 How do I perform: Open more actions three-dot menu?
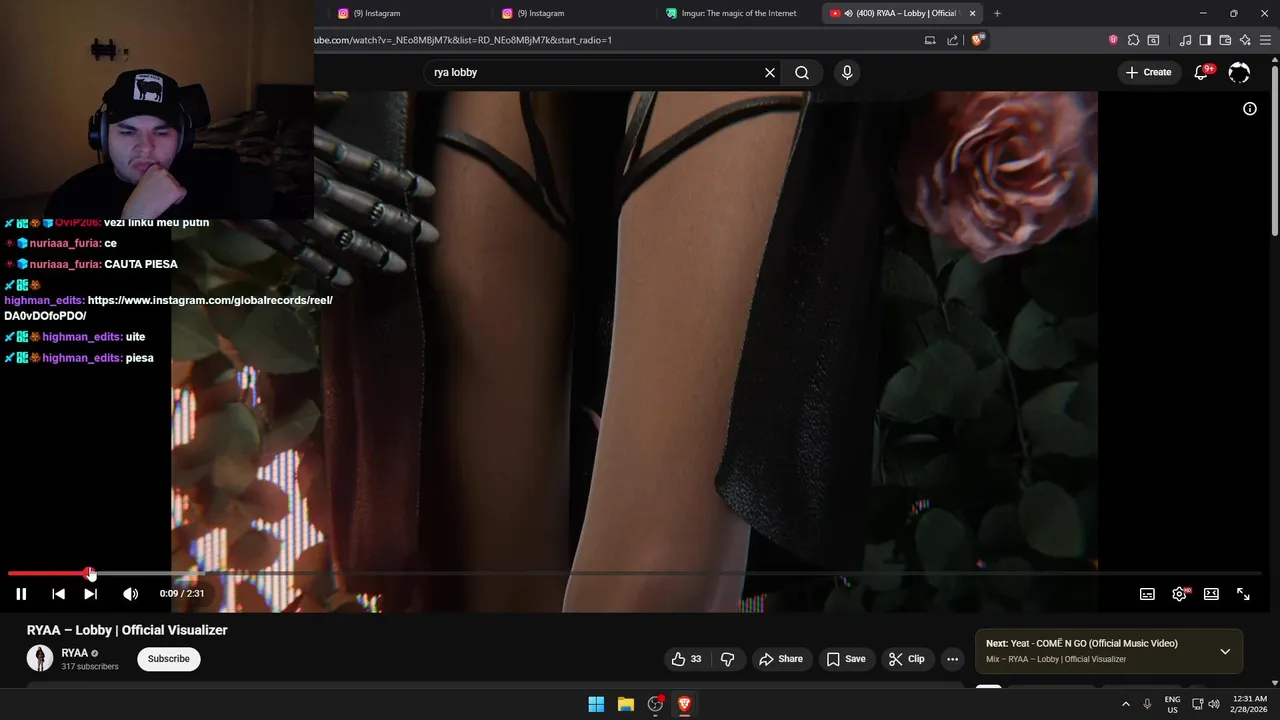coord(952,659)
